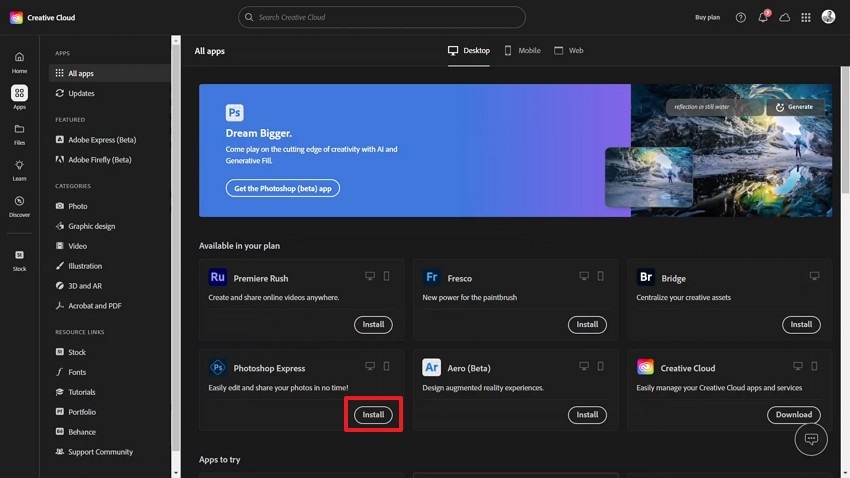Click the Bridge Br app icon

(x=645, y=277)
